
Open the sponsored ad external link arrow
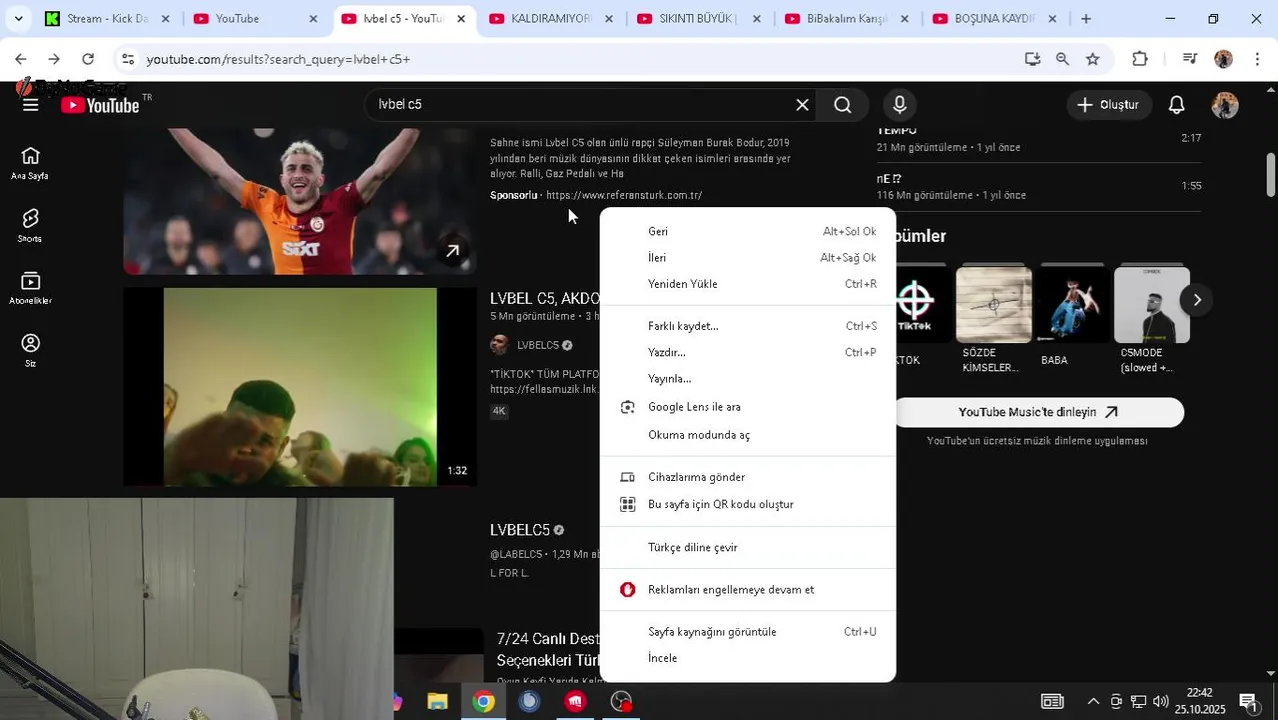click(452, 251)
